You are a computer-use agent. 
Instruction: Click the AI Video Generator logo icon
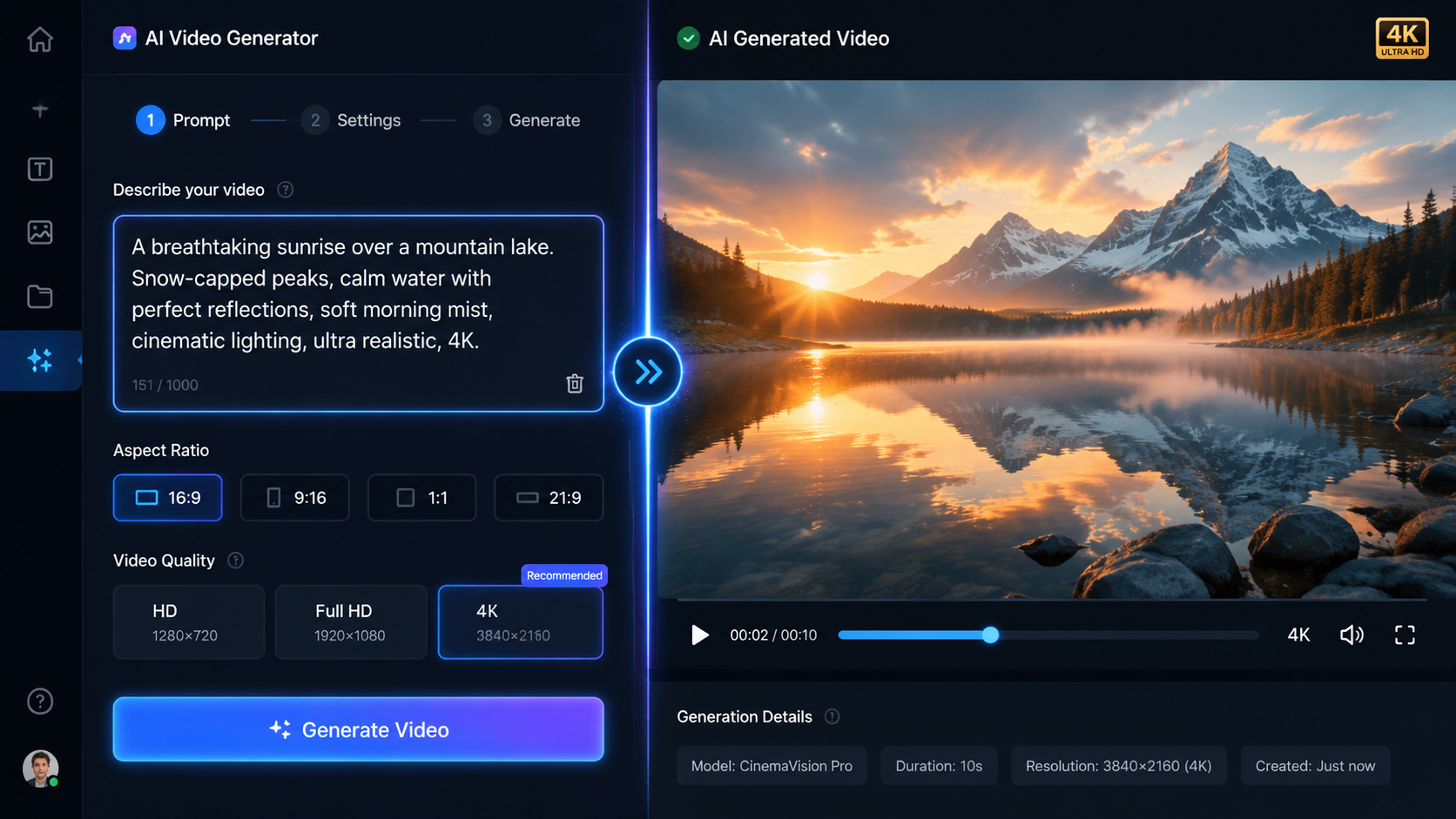click(x=125, y=38)
